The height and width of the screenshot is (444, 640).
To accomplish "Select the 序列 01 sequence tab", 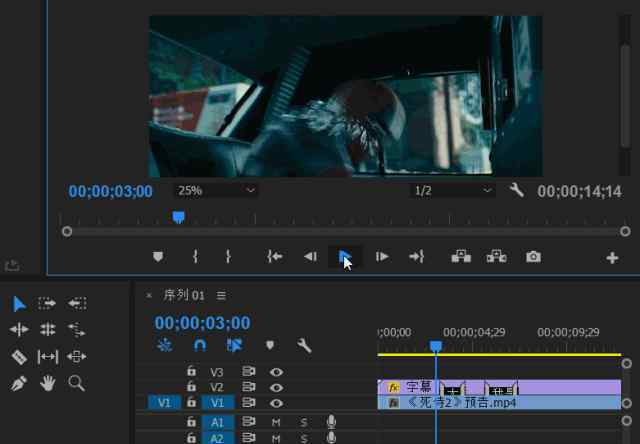I will tap(183, 295).
